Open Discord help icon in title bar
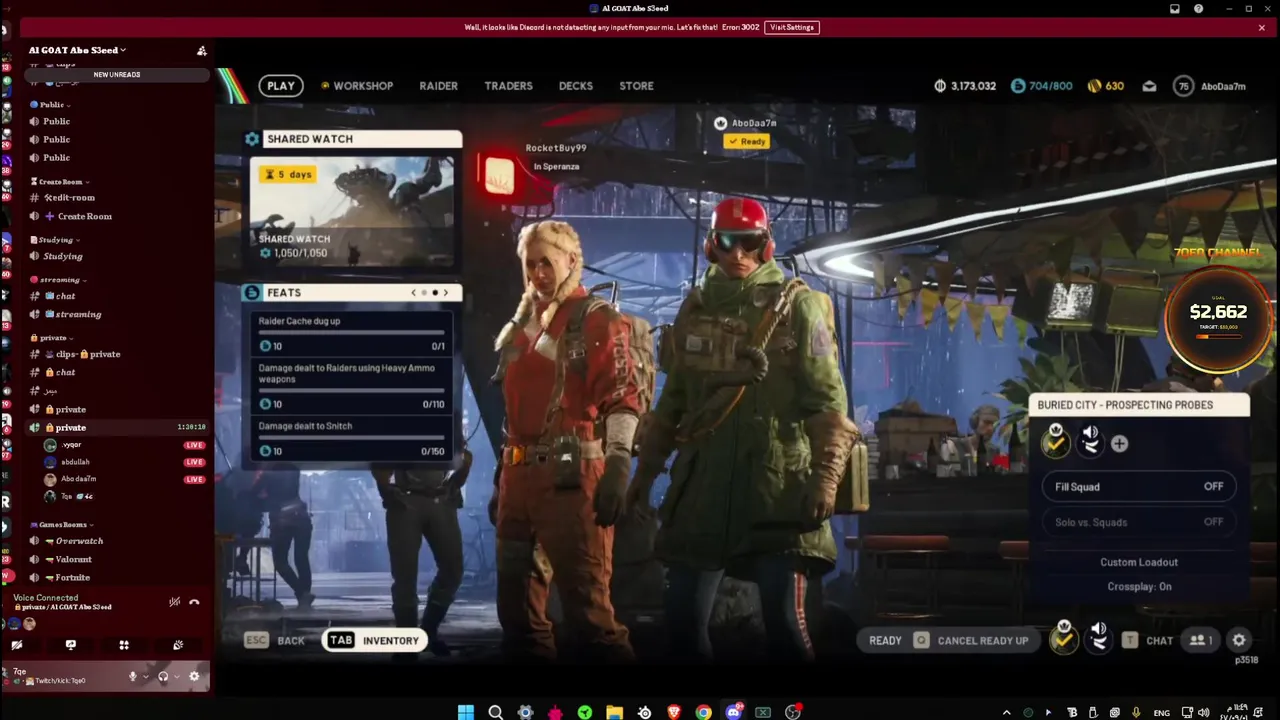 pos(1199,9)
